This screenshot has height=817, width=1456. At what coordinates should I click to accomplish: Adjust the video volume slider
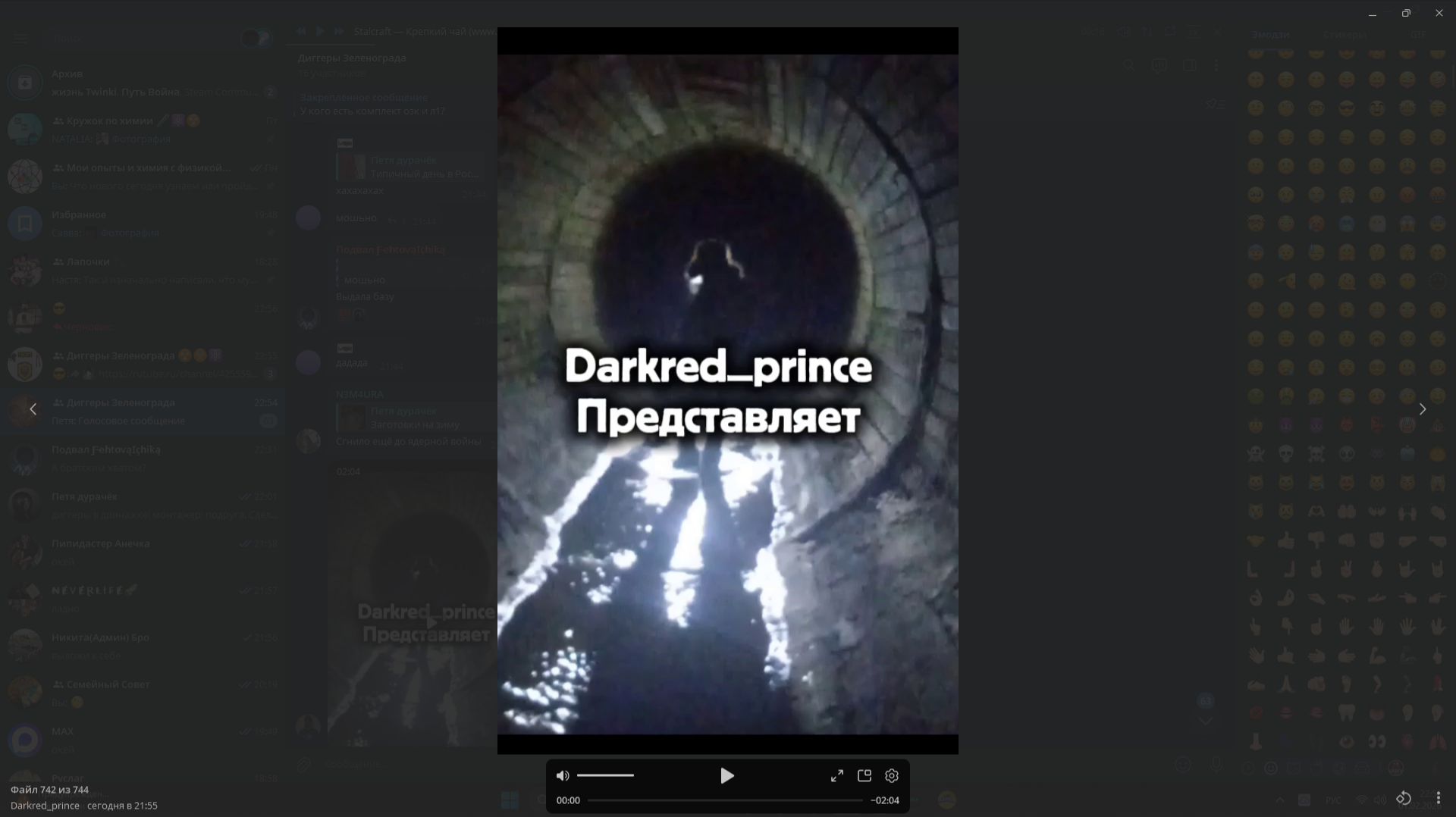pos(605,775)
